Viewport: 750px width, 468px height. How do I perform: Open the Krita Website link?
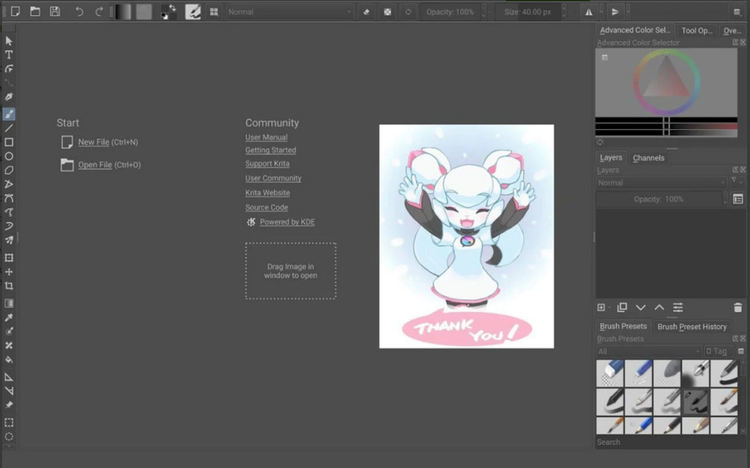[x=267, y=193]
